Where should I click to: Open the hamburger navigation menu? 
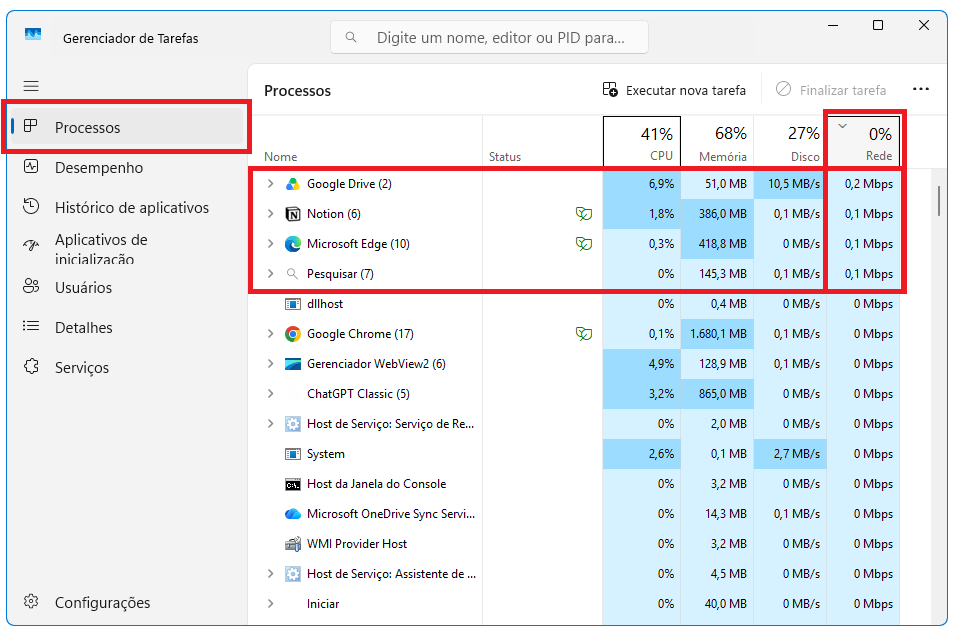31,86
